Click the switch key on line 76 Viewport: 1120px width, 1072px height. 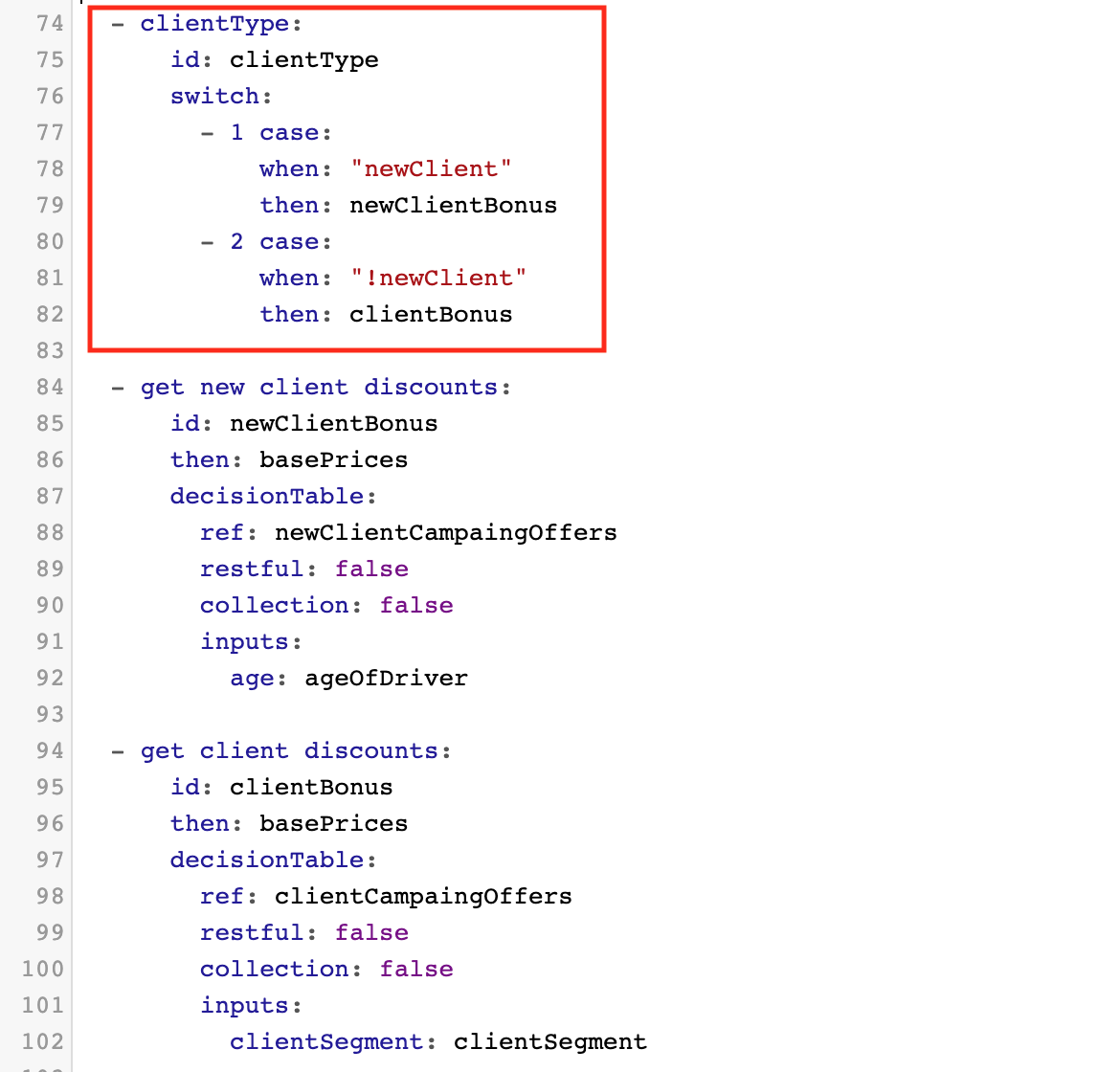coord(214,96)
